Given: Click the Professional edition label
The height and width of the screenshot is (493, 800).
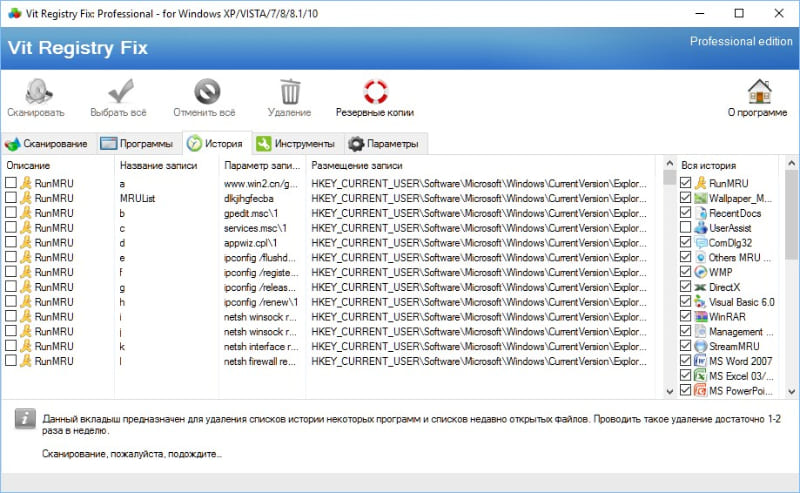Looking at the screenshot, I should coord(741,41).
